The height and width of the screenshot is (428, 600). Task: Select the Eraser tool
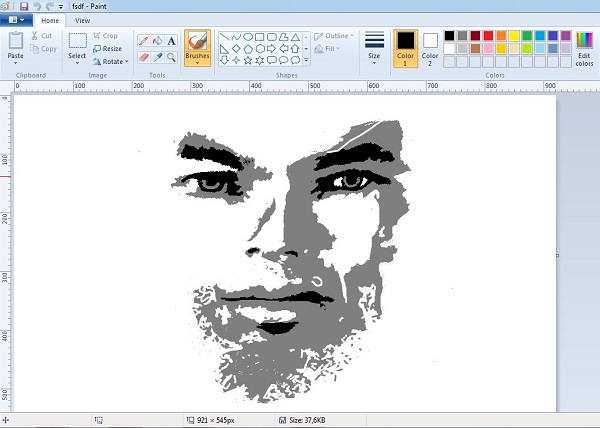[142, 57]
